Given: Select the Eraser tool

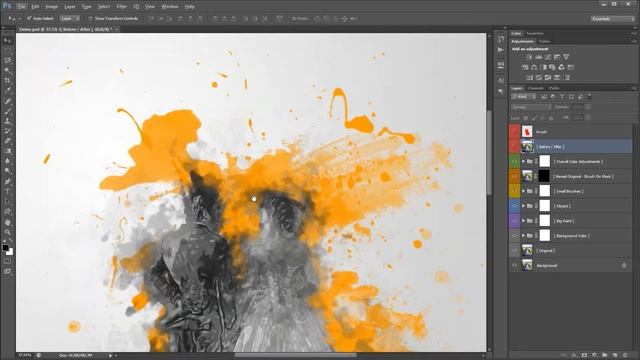Looking at the screenshot, I should 7,141.
